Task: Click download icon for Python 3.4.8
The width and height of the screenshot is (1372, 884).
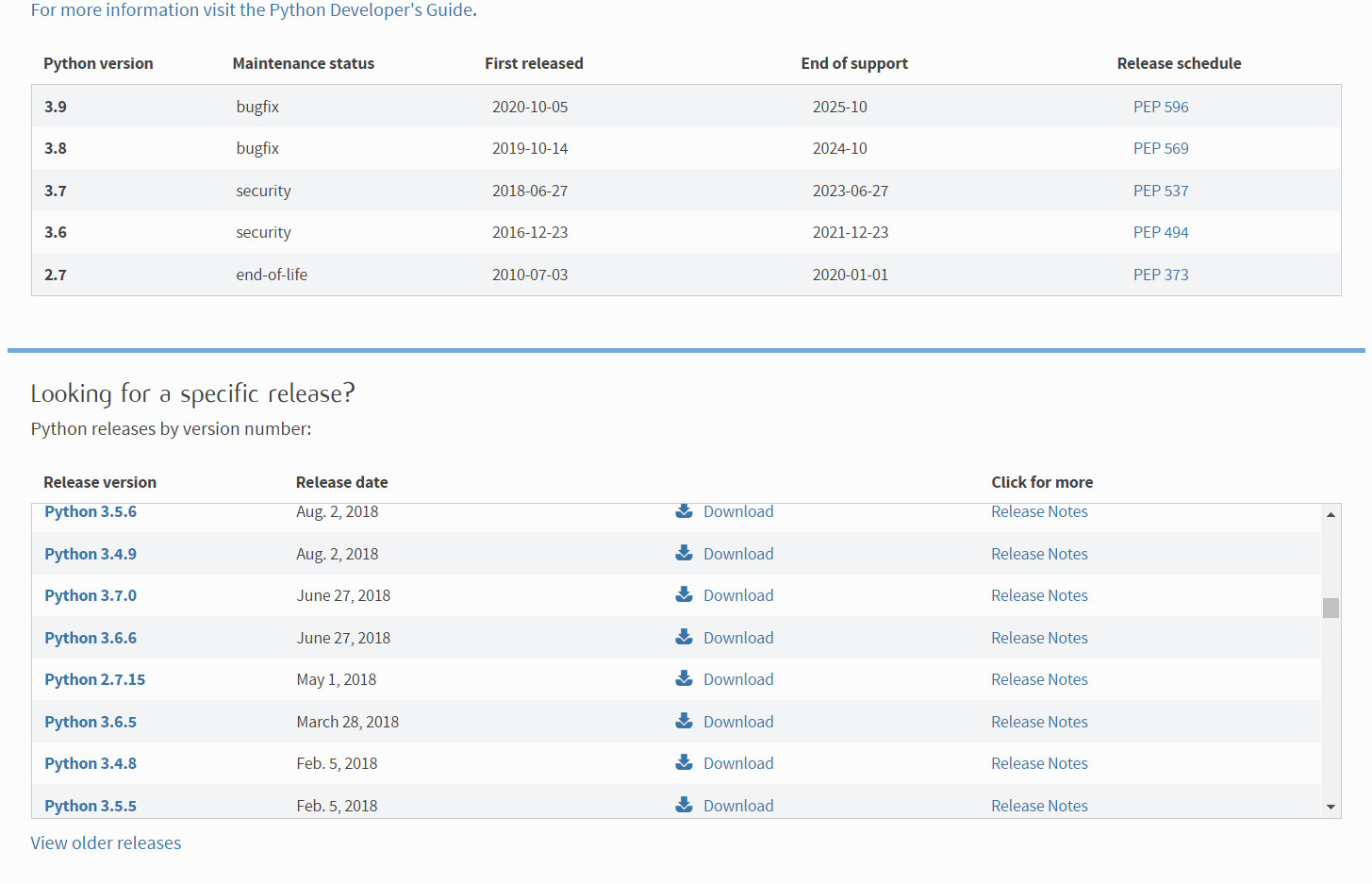Action: tap(684, 762)
